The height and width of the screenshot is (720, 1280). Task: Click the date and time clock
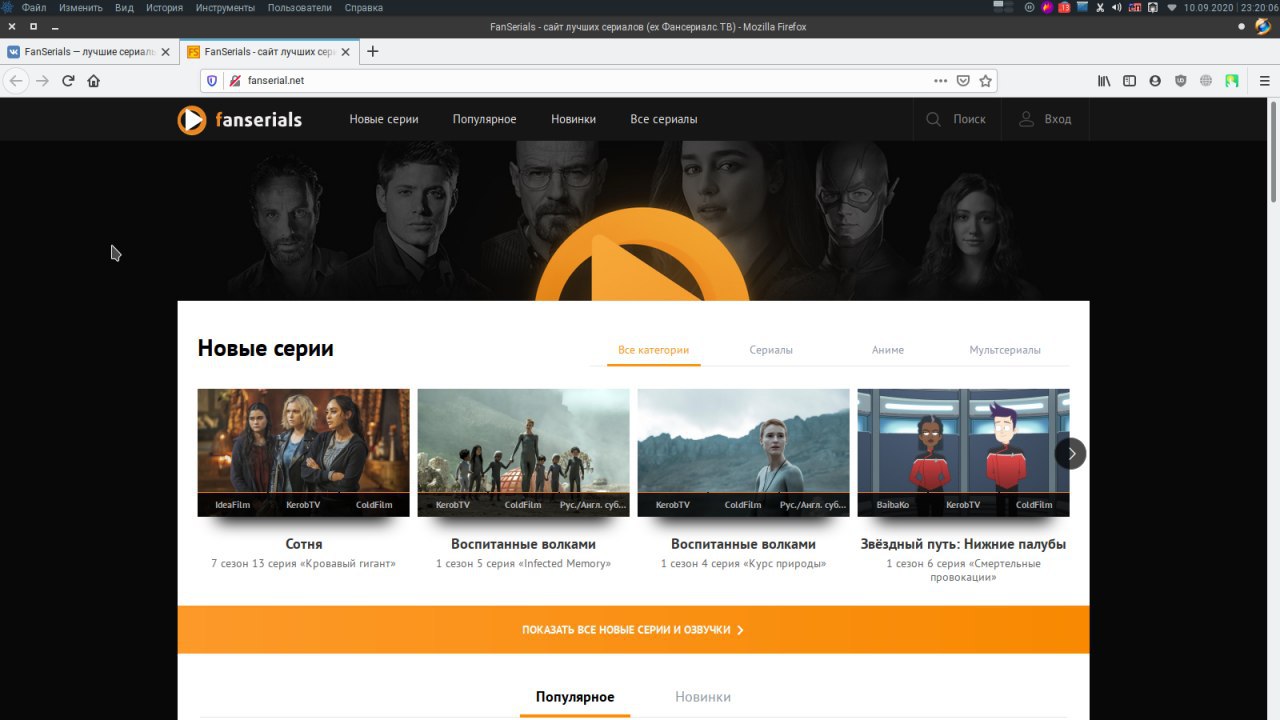point(1231,7)
